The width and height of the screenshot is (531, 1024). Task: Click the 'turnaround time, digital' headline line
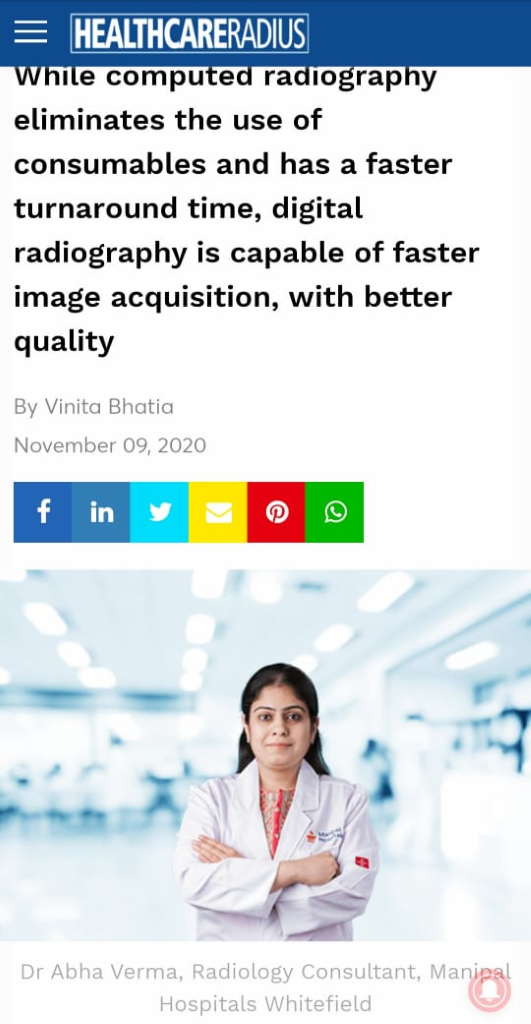tap(188, 208)
